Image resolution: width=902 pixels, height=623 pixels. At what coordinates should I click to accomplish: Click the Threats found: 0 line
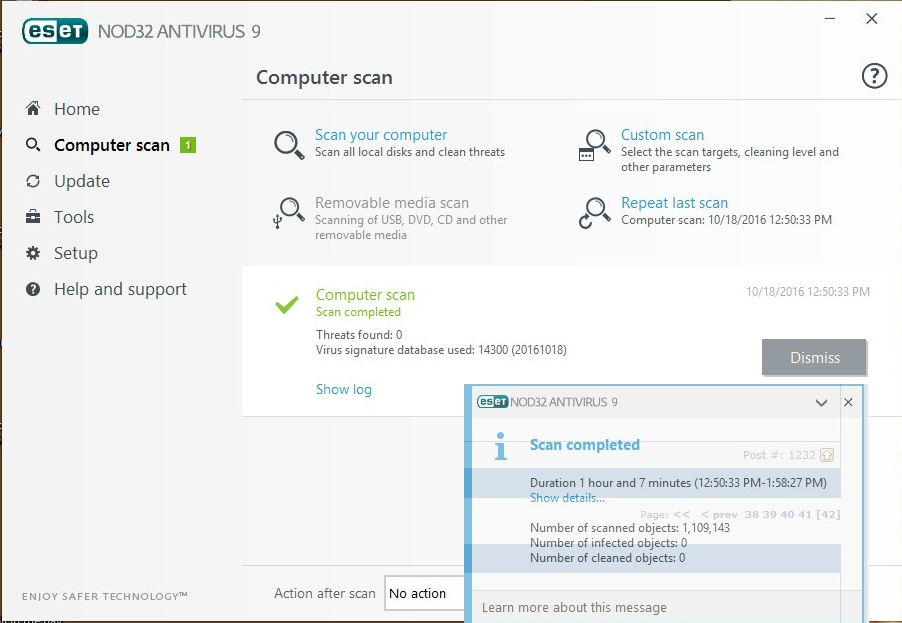coord(359,335)
